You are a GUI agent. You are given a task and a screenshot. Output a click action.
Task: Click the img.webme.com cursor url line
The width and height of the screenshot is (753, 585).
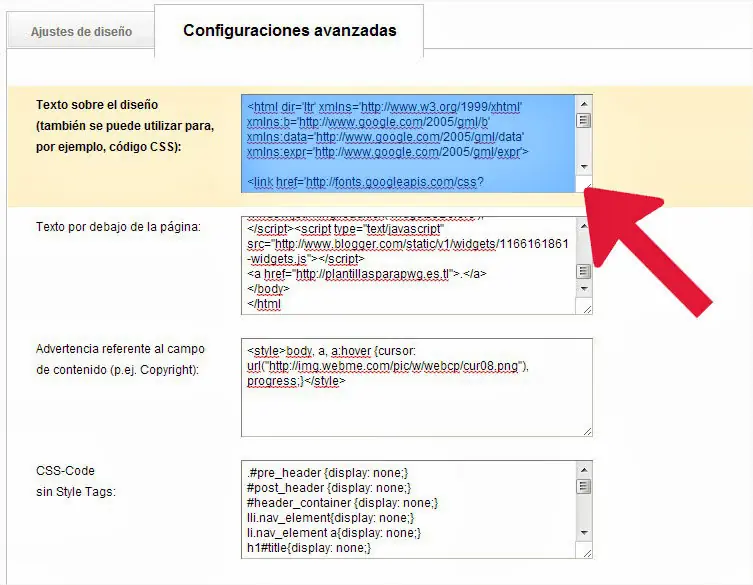(388, 366)
